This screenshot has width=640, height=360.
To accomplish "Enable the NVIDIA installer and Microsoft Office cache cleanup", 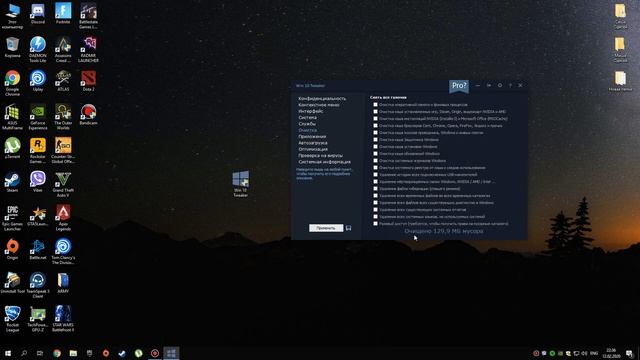I will click(376, 119).
